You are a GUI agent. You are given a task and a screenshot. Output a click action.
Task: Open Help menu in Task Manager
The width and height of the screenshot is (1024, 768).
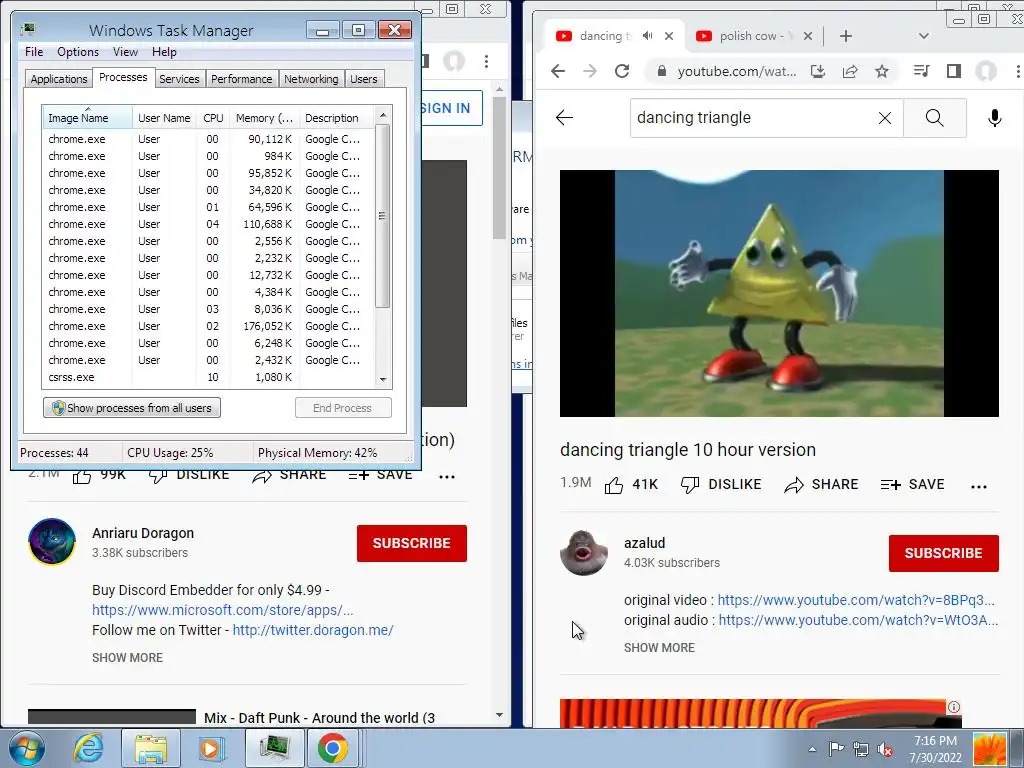(164, 52)
